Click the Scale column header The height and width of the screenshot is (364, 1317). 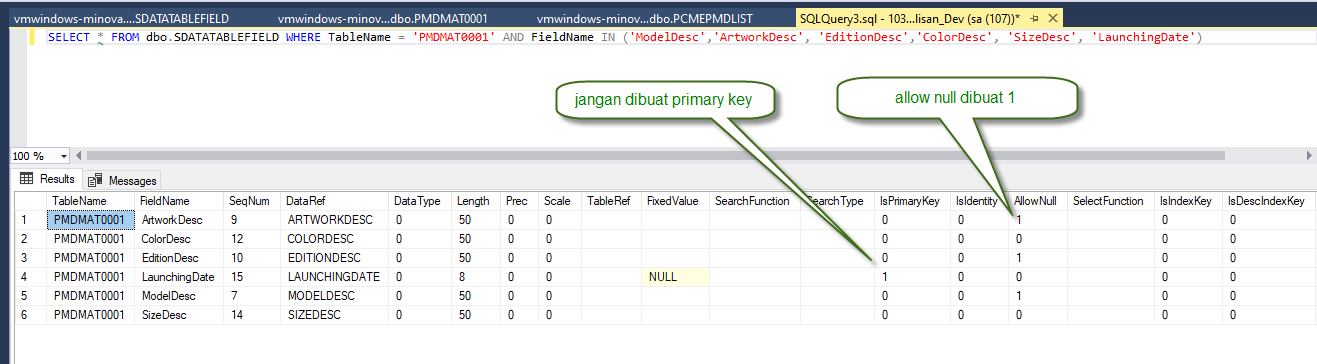[x=559, y=201]
